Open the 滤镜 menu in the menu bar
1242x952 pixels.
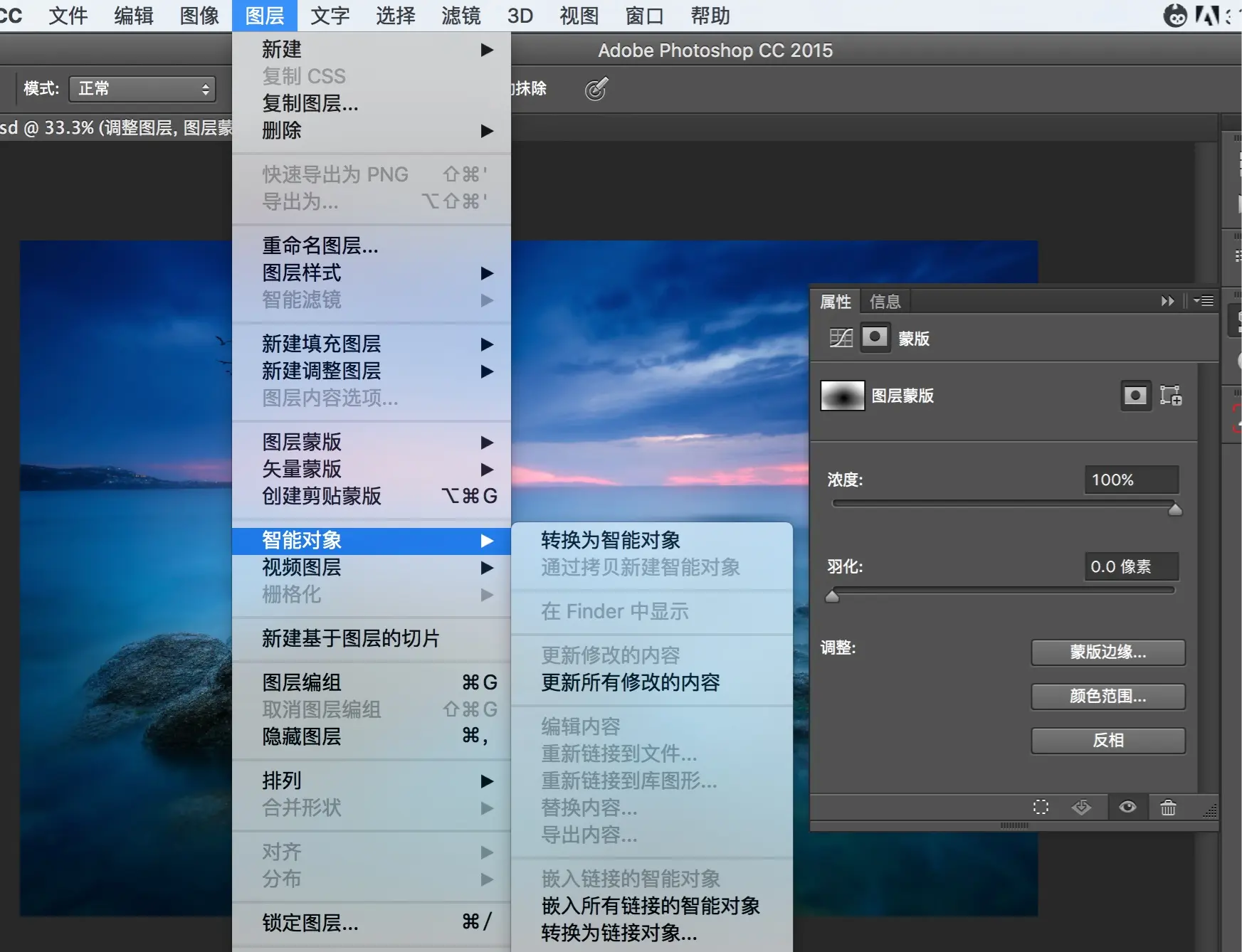point(461,16)
